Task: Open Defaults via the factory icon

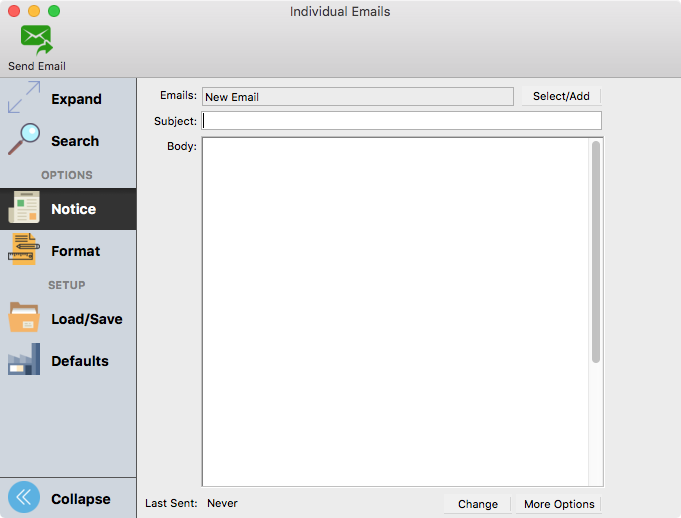Action: [x=23, y=360]
